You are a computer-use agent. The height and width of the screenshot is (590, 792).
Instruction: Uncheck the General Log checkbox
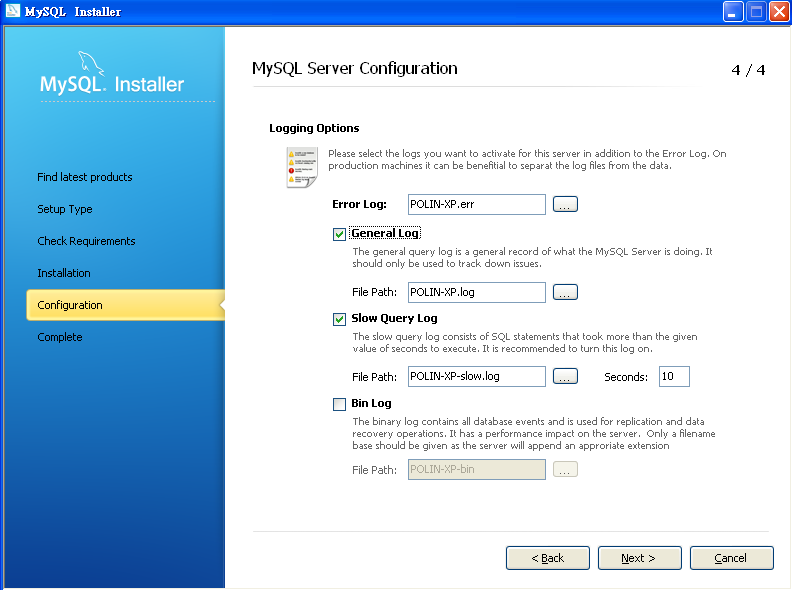pos(339,234)
